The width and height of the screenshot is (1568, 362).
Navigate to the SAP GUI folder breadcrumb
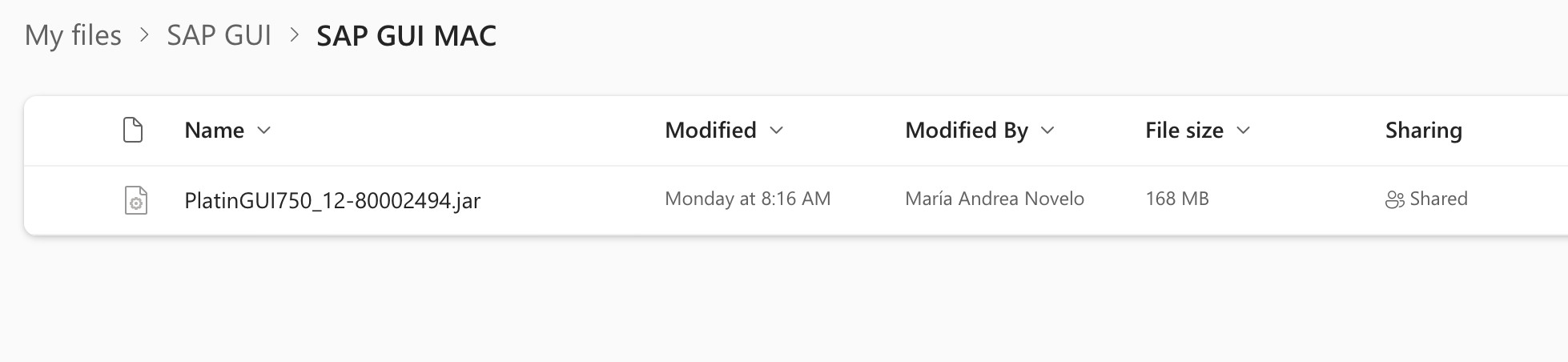(x=219, y=35)
